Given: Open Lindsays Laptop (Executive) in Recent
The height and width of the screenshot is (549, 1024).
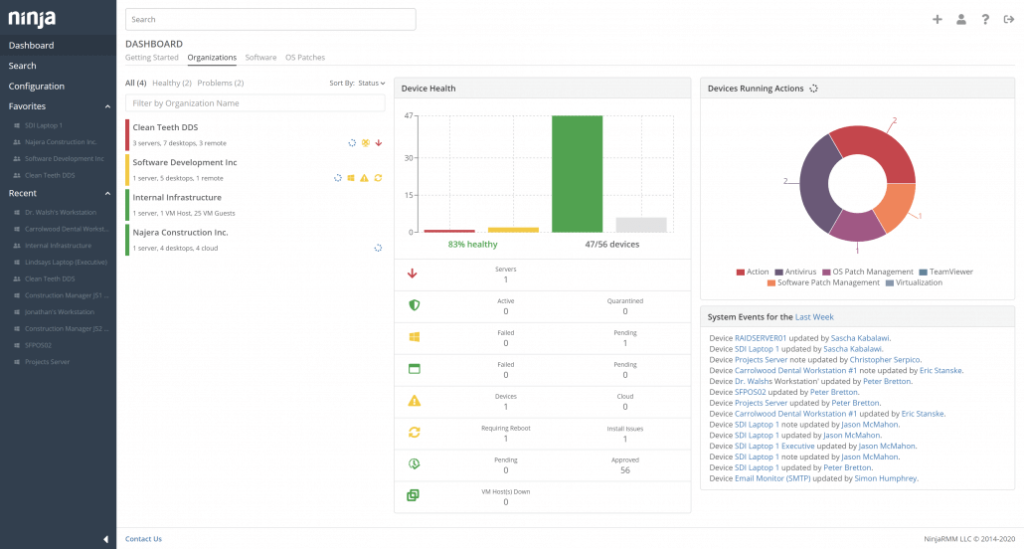Looking at the screenshot, I should click(65, 262).
